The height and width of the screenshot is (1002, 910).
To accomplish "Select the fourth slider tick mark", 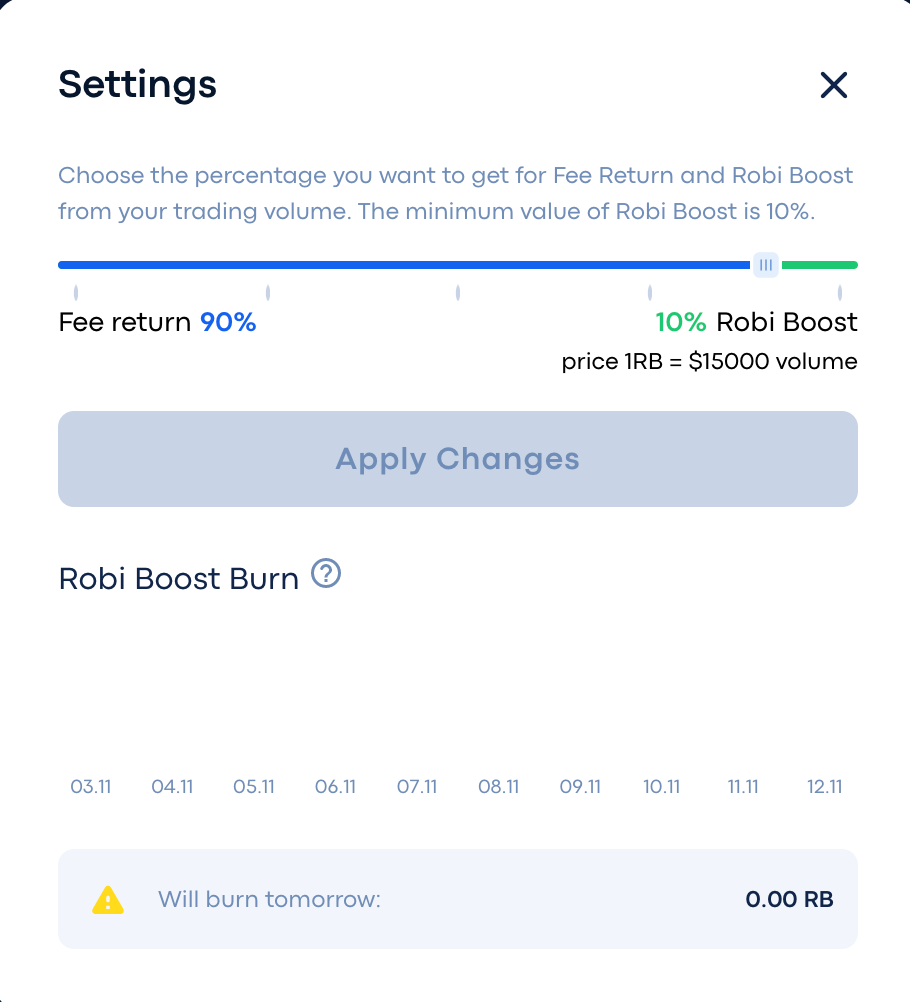I will (649, 293).
